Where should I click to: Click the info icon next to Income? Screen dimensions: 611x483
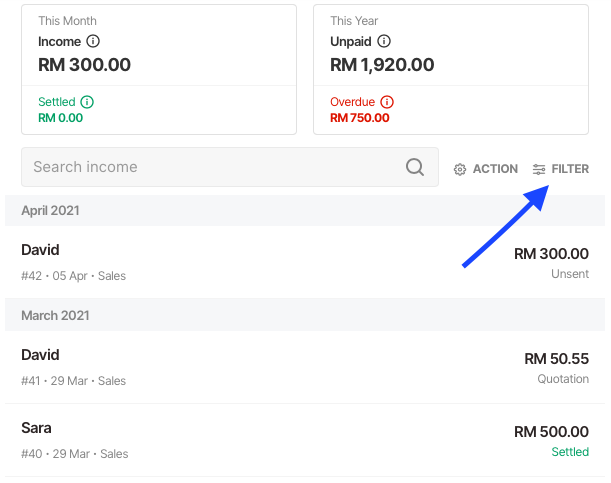pyautogui.click(x=93, y=41)
